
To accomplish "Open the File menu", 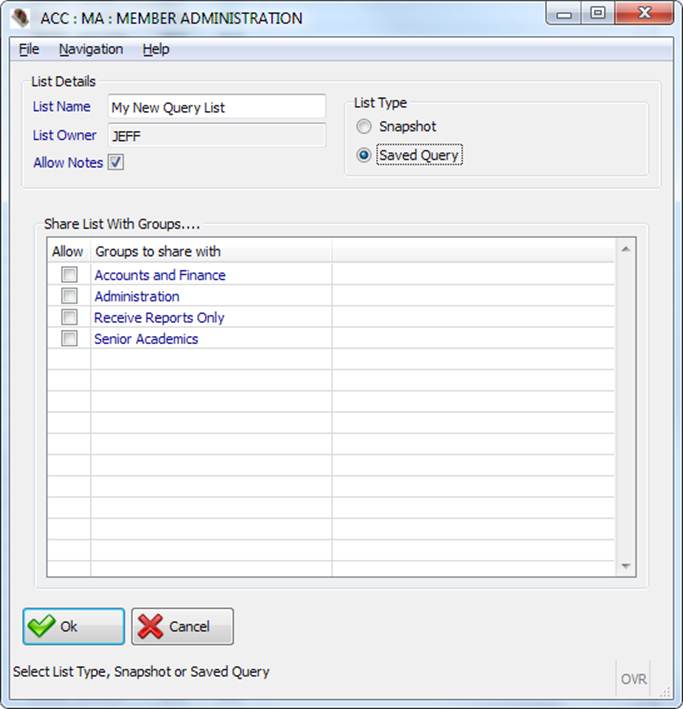I will pyautogui.click(x=29, y=49).
